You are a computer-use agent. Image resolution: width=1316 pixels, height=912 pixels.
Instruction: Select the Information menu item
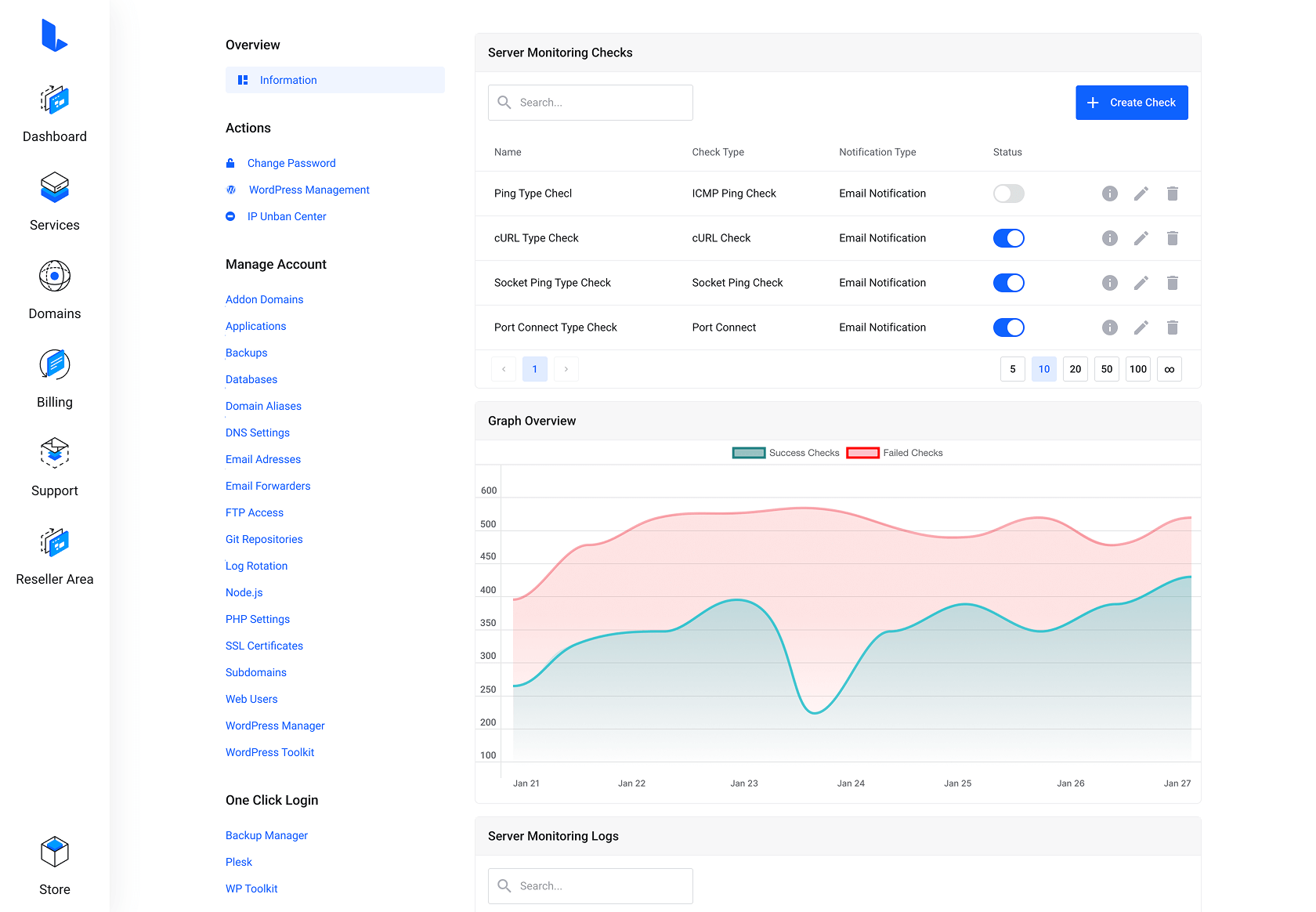pyautogui.click(x=335, y=80)
